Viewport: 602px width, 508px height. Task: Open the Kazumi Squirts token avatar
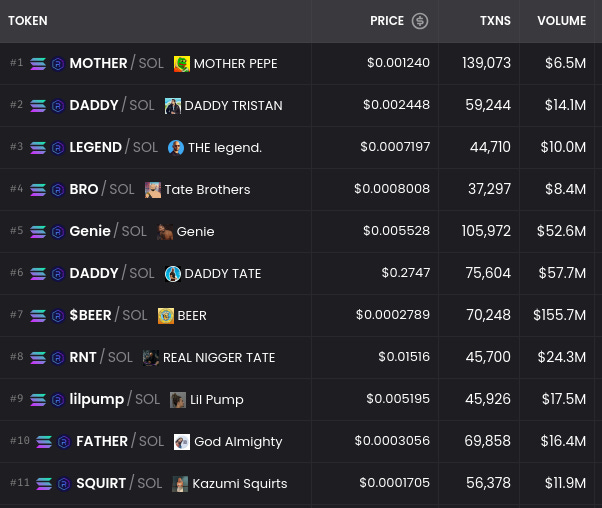[x=180, y=484]
